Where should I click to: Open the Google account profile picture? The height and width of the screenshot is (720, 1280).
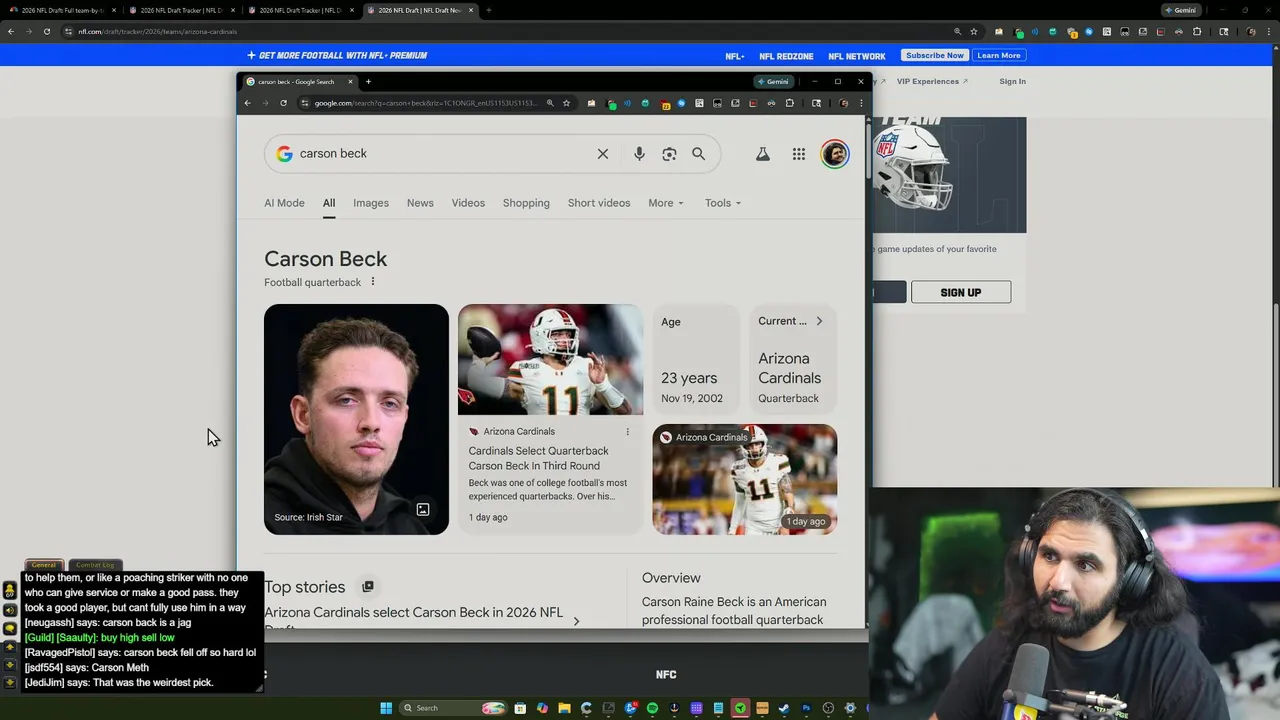coord(835,154)
